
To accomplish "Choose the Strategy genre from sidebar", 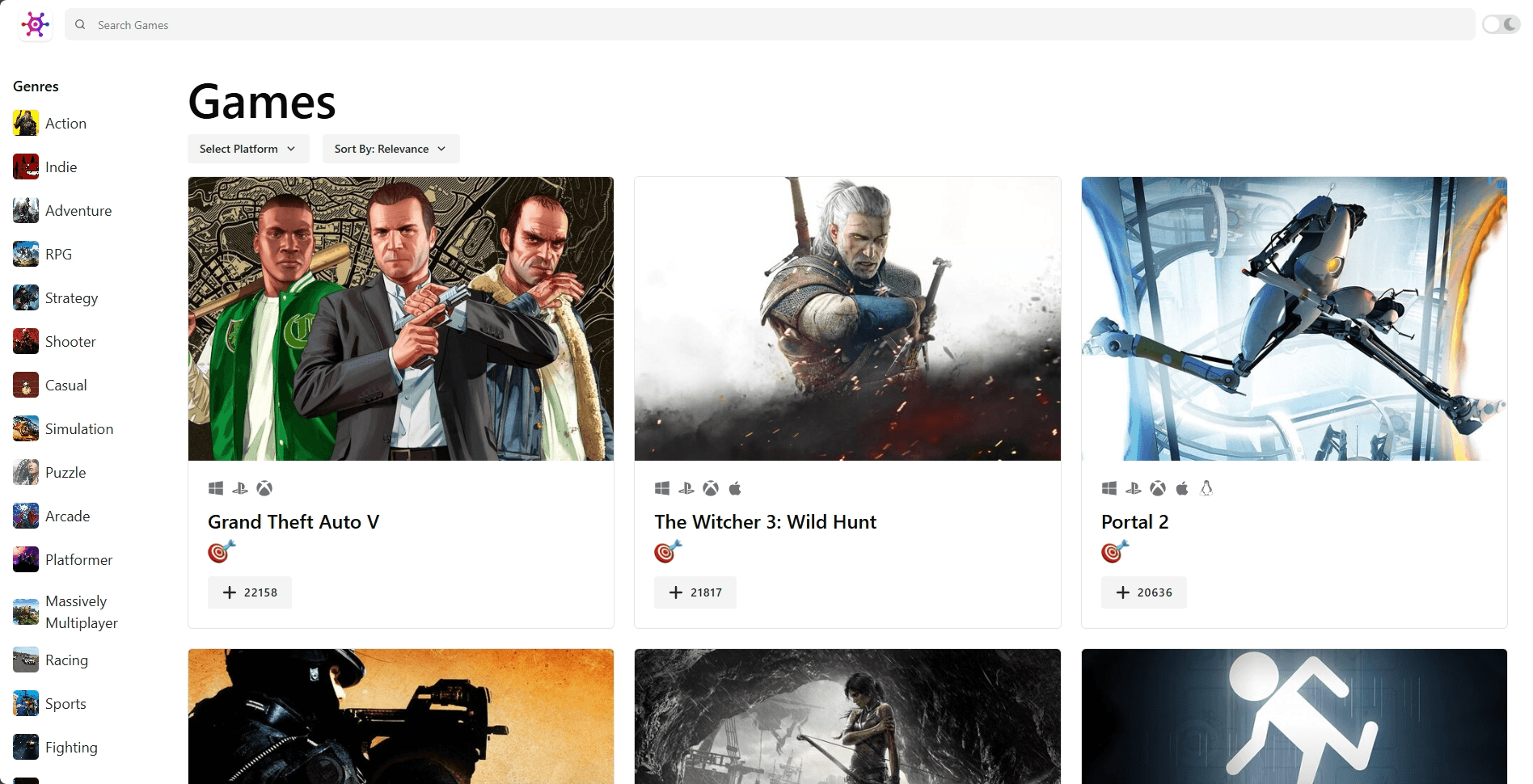I will pyautogui.click(x=71, y=298).
